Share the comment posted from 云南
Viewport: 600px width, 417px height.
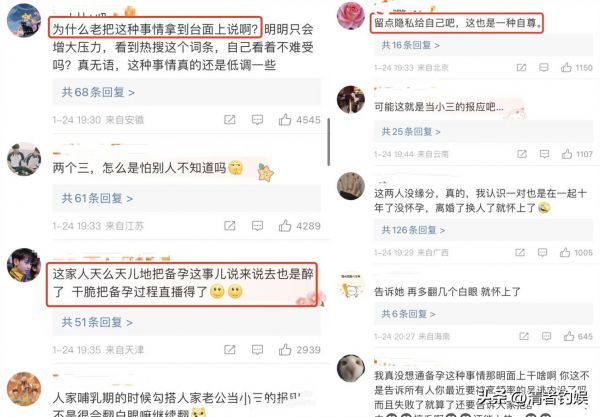tap(522, 154)
